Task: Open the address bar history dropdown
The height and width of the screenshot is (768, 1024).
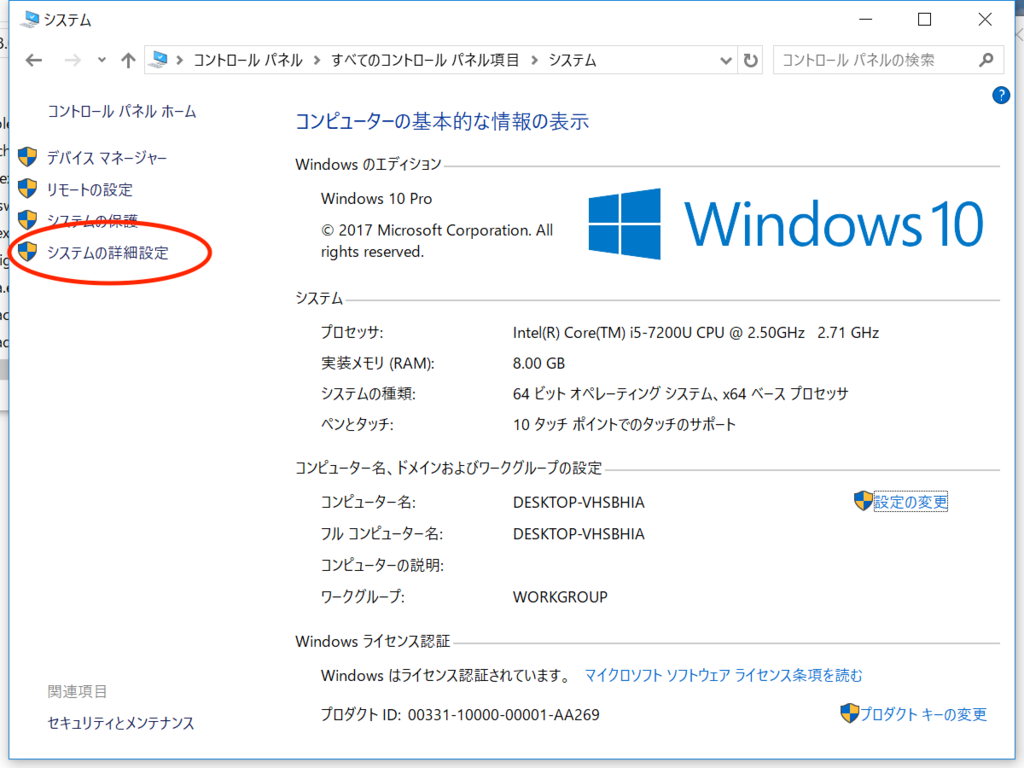Action: 726,61
